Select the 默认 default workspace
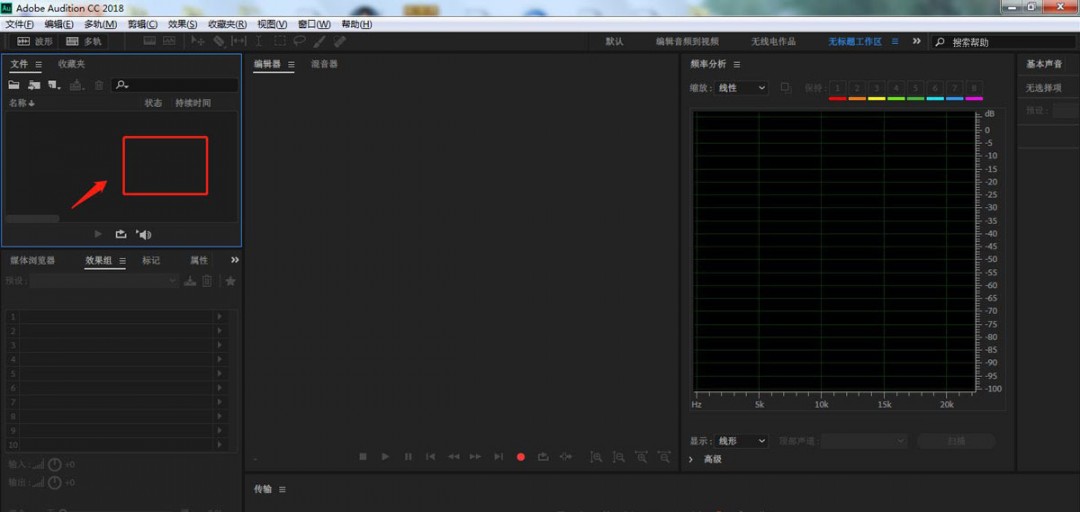Viewport: 1080px width, 512px height. pos(614,42)
